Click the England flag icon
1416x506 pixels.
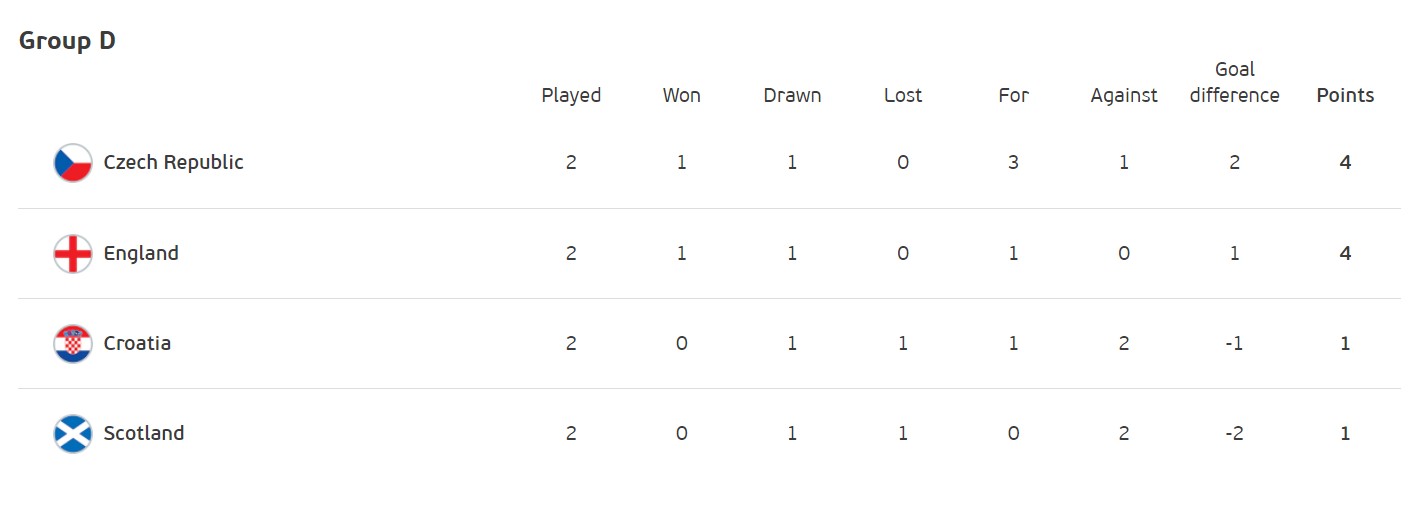pos(73,254)
